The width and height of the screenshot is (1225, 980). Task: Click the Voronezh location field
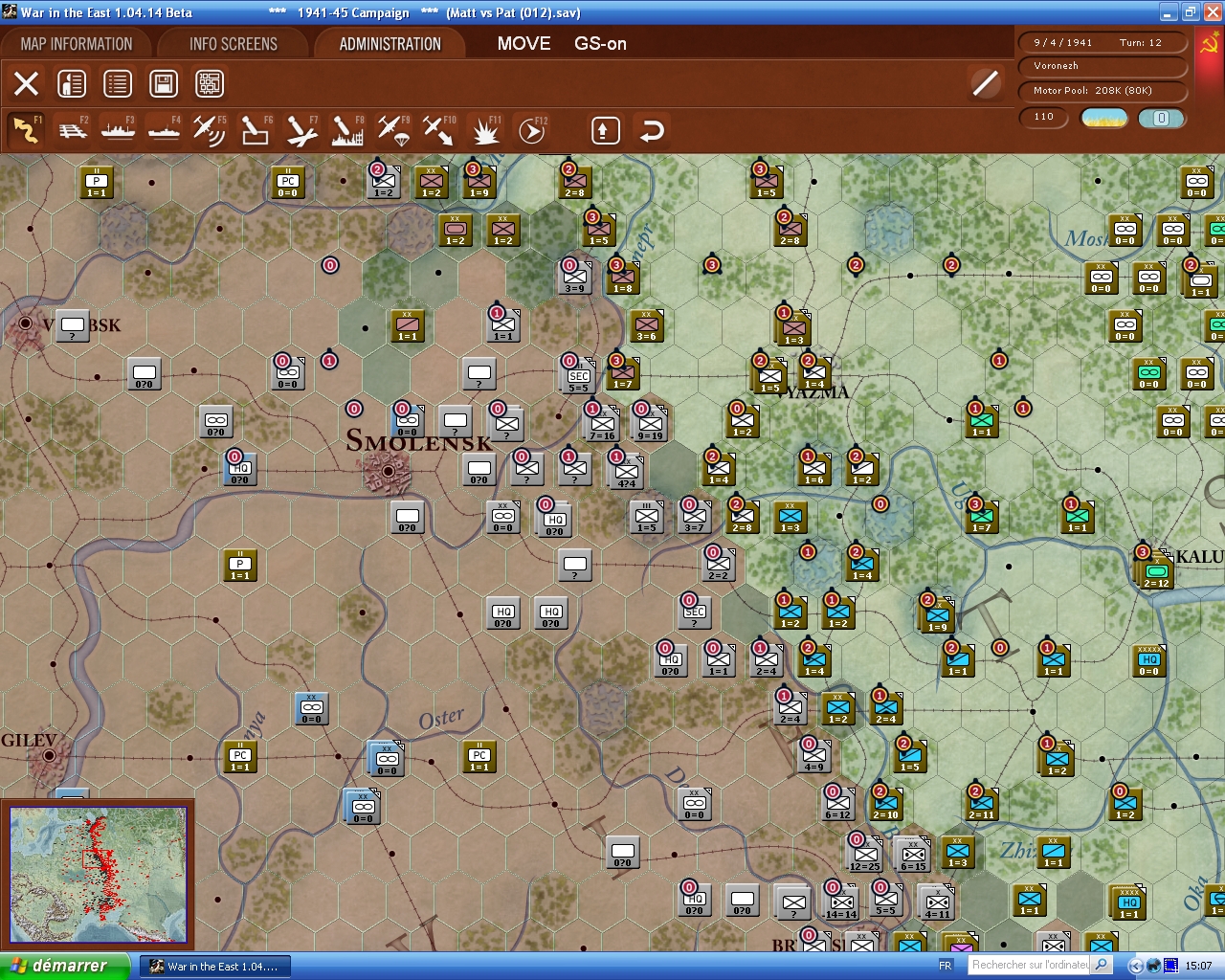1102,67
